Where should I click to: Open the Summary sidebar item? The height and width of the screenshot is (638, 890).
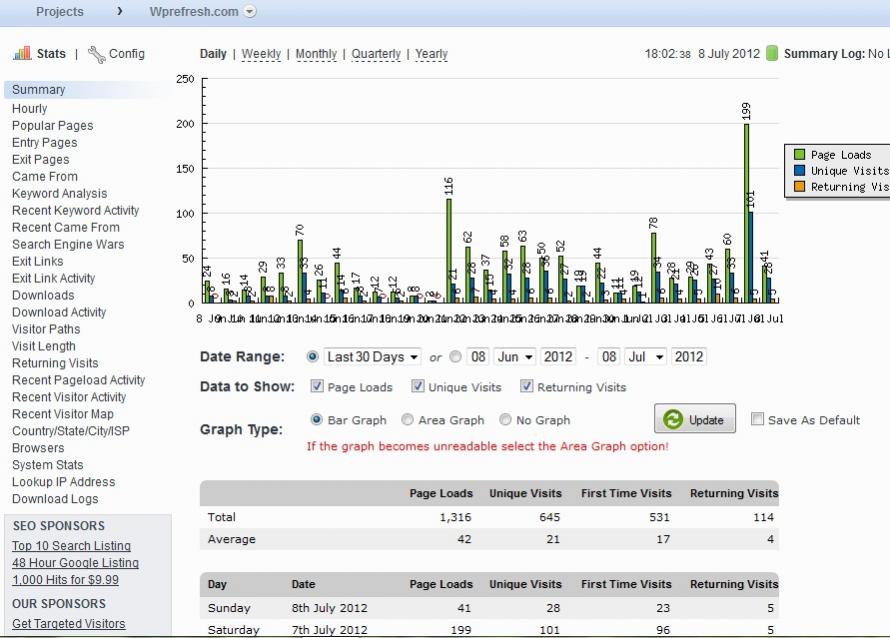pos(39,90)
